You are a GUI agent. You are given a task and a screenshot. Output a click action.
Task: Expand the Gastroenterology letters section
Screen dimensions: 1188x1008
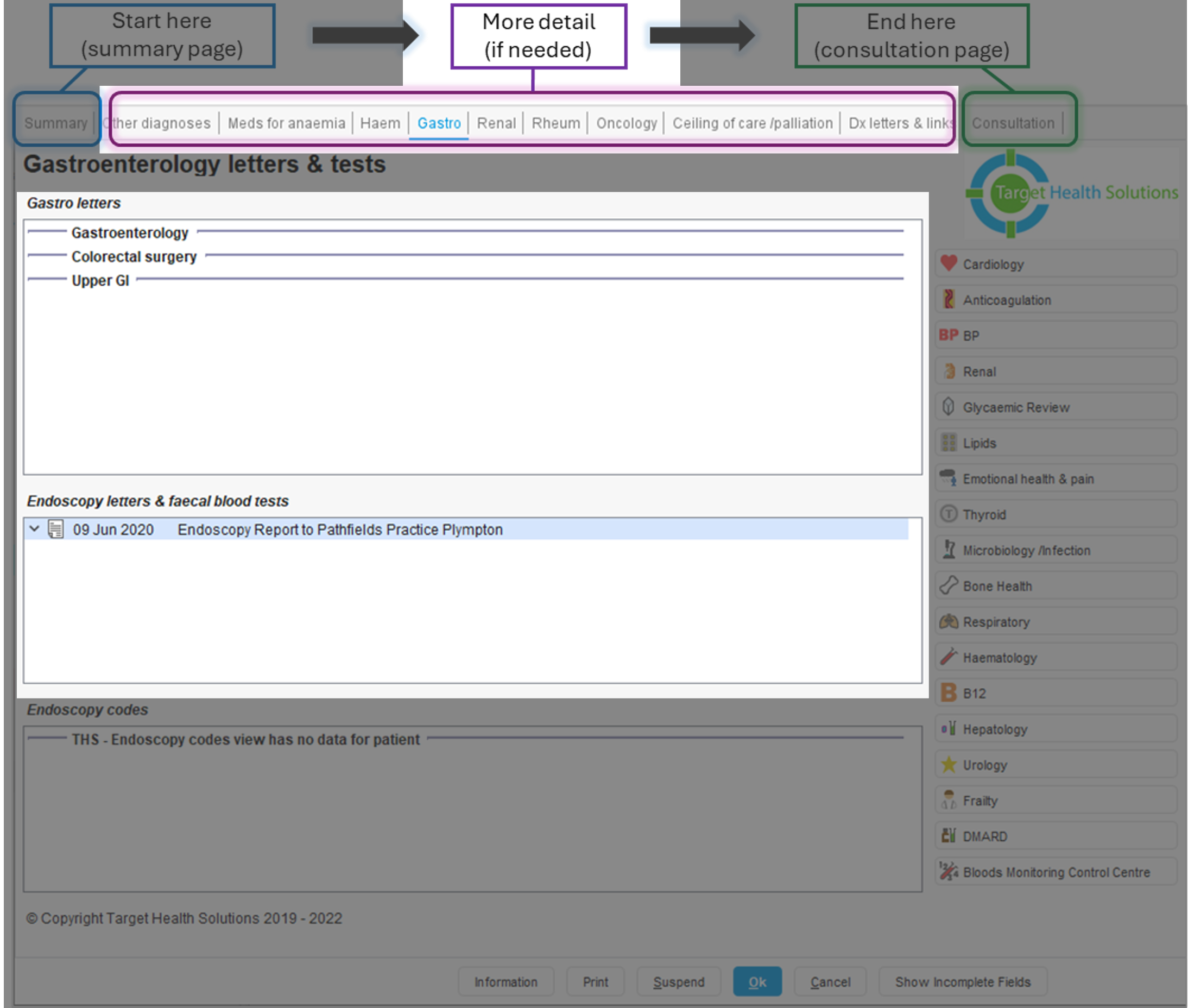(x=130, y=232)
